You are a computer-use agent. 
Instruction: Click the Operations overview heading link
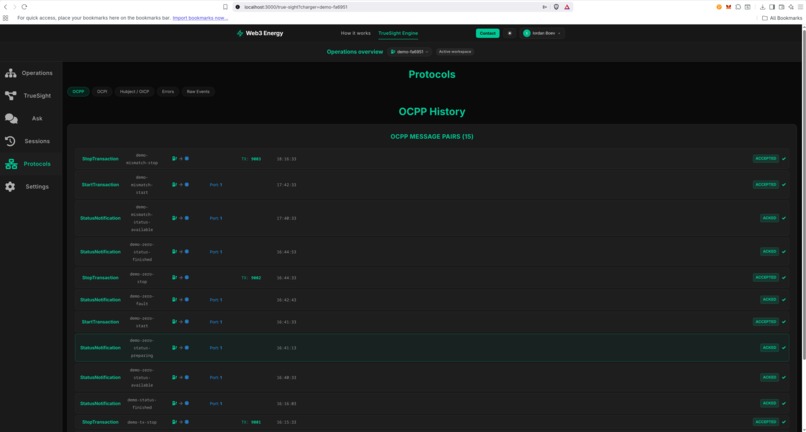pyautogui.click(x=355, y=52)
